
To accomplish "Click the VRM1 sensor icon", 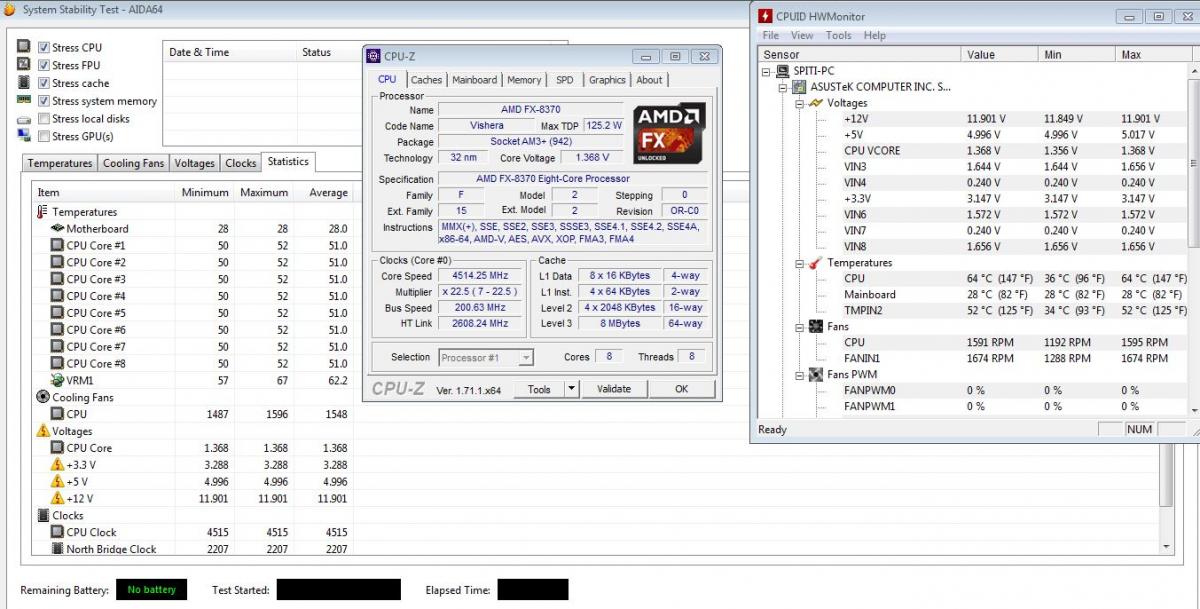I will pos(57,380).
